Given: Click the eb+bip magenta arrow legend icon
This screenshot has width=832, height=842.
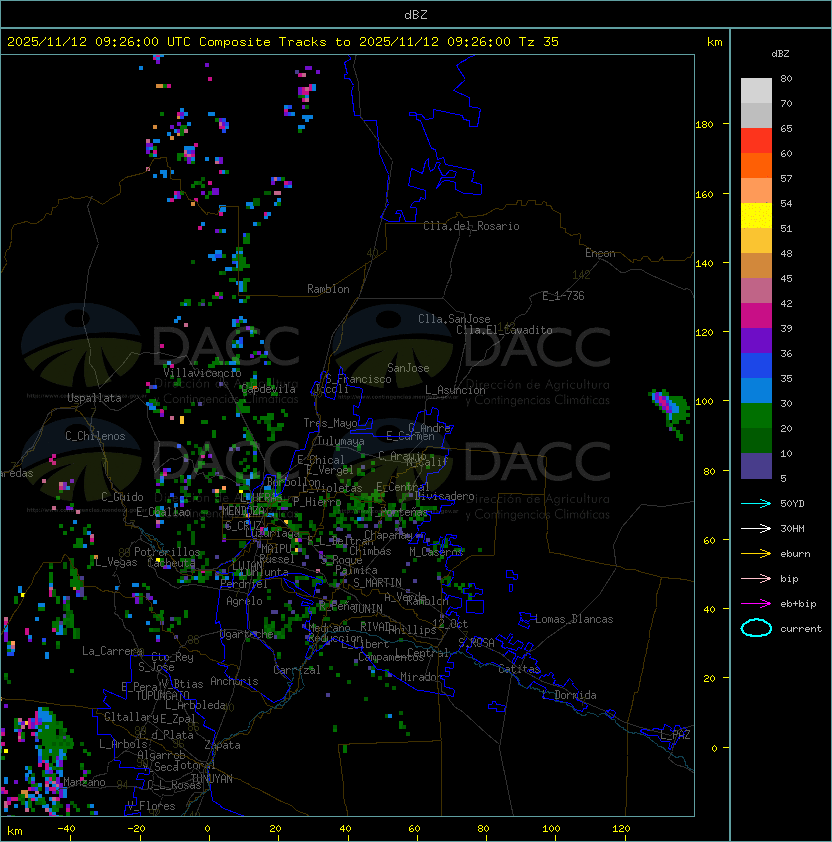Looking at the screenshot, I should (756, 604).
